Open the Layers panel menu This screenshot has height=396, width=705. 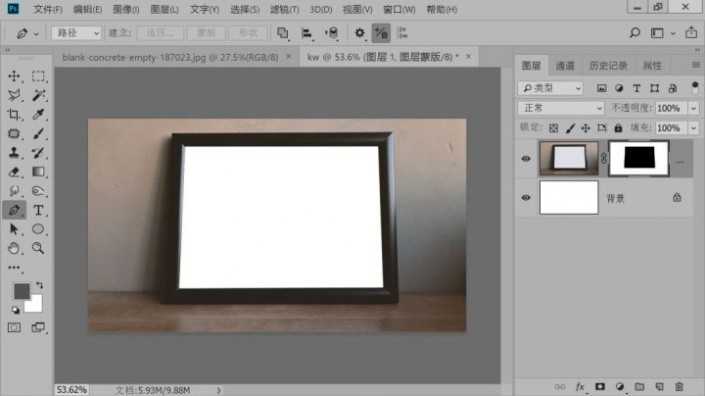click(x=696, y=65)
